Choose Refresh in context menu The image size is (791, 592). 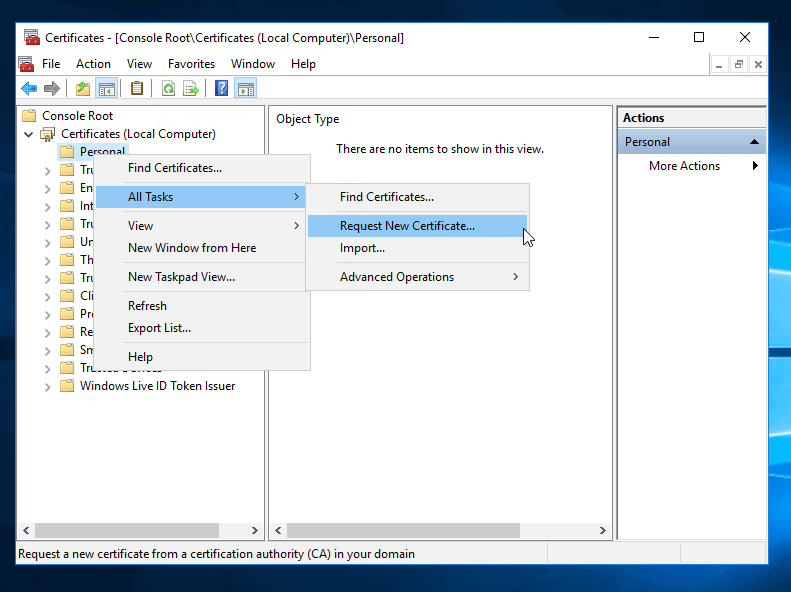201,306
